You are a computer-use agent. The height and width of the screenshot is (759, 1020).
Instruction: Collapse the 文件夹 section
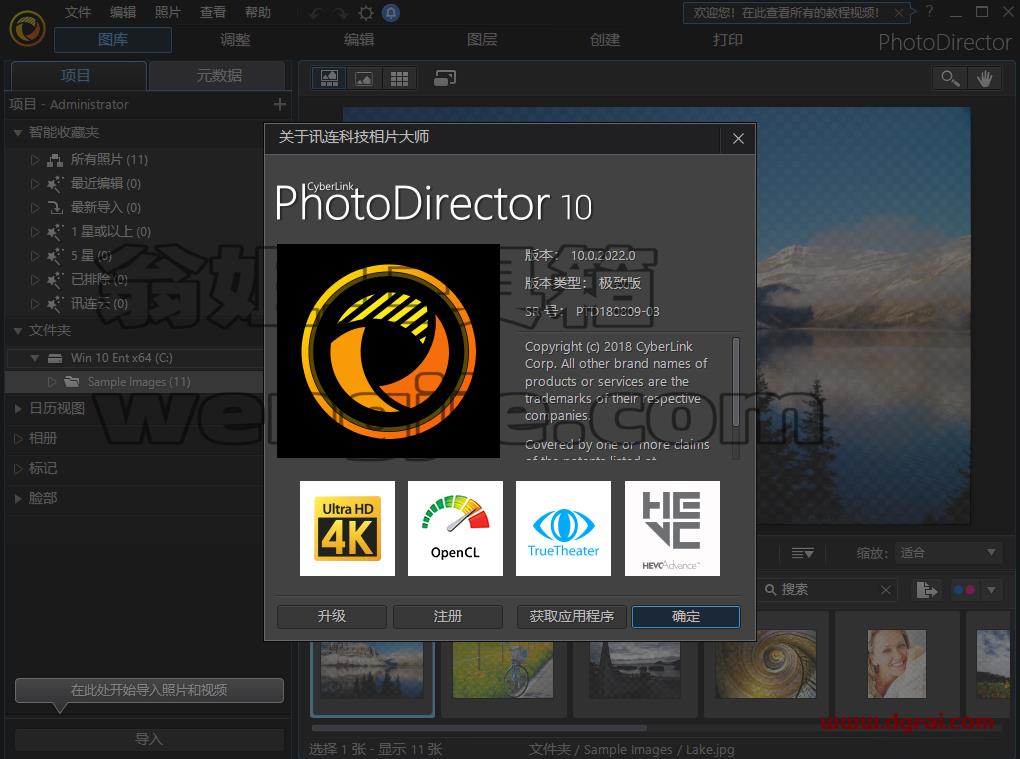18,330
